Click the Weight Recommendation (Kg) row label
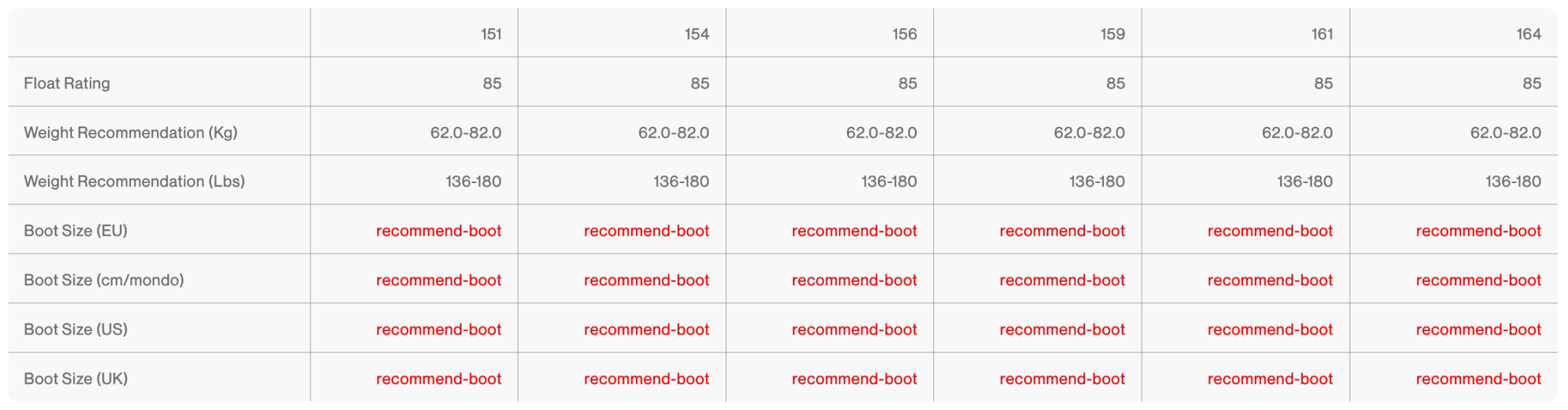This screenshot has width=1568, height=410. [130, 133]
